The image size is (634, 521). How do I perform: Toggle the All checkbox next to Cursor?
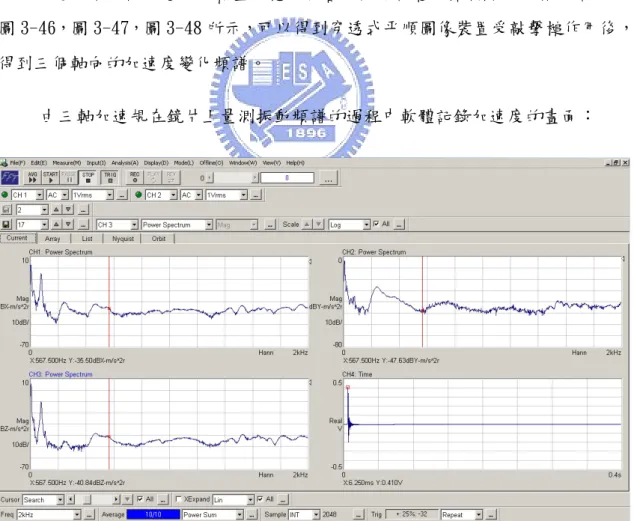point(140,499)
